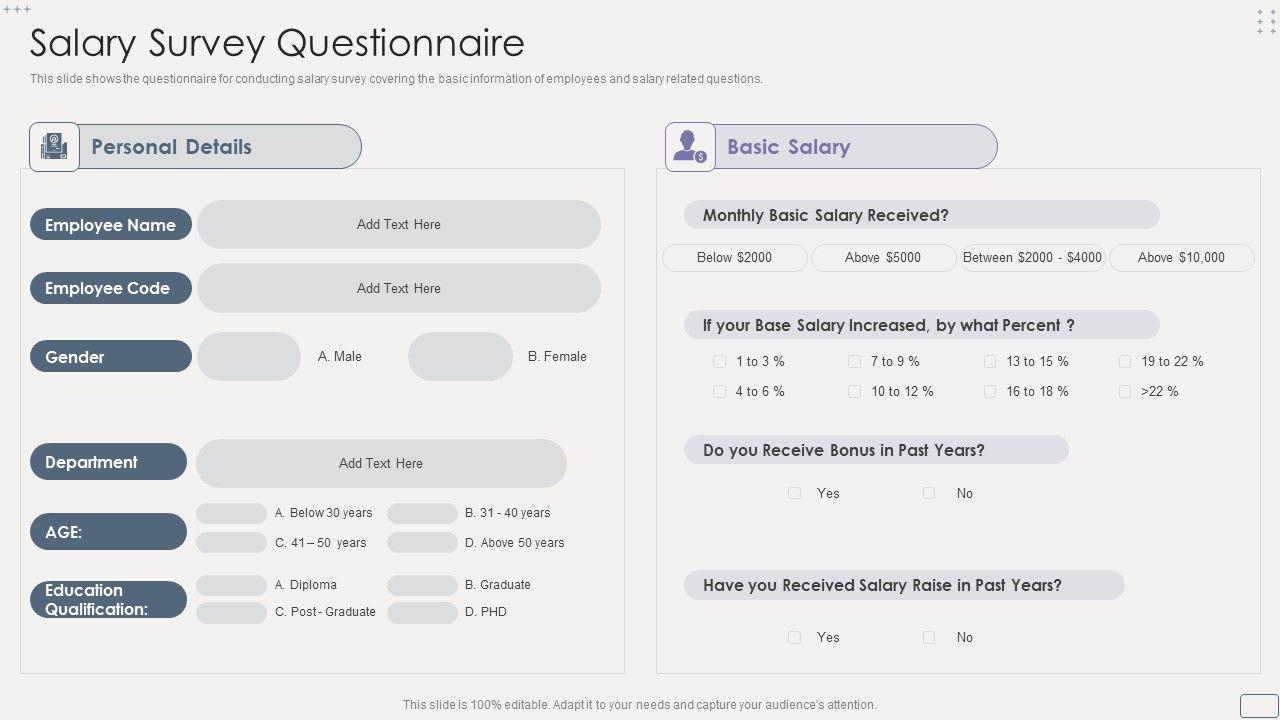
Task: Click the Personal Details ID card icon
Action: click(54, 147)
